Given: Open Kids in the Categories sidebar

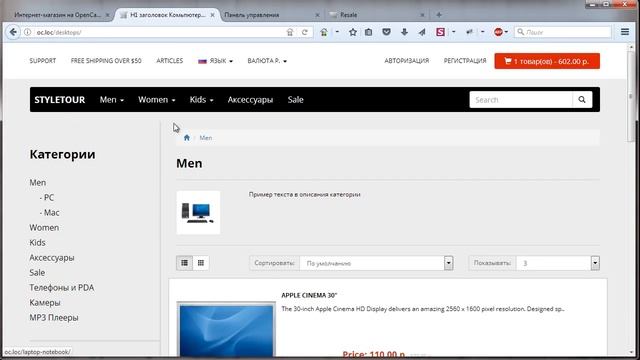Looking at the screenshot, I should click(37, 242).
